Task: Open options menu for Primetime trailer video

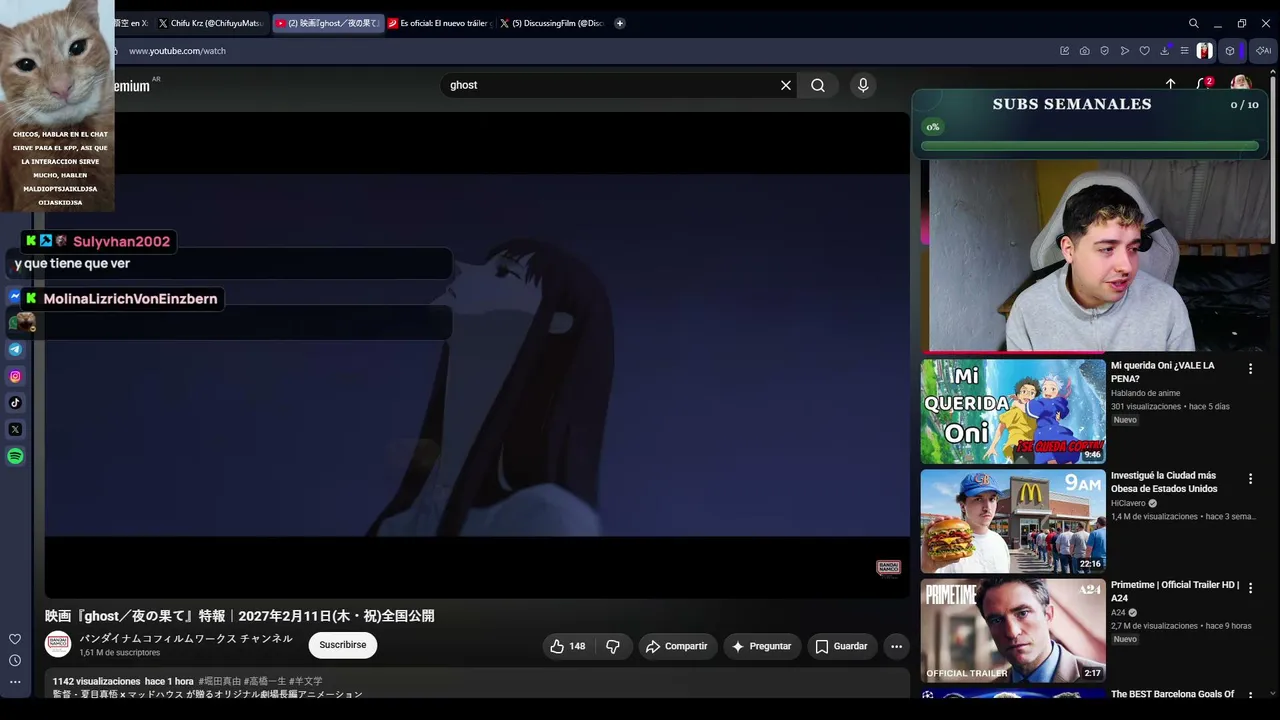Action: click(x=1250, y=588)
